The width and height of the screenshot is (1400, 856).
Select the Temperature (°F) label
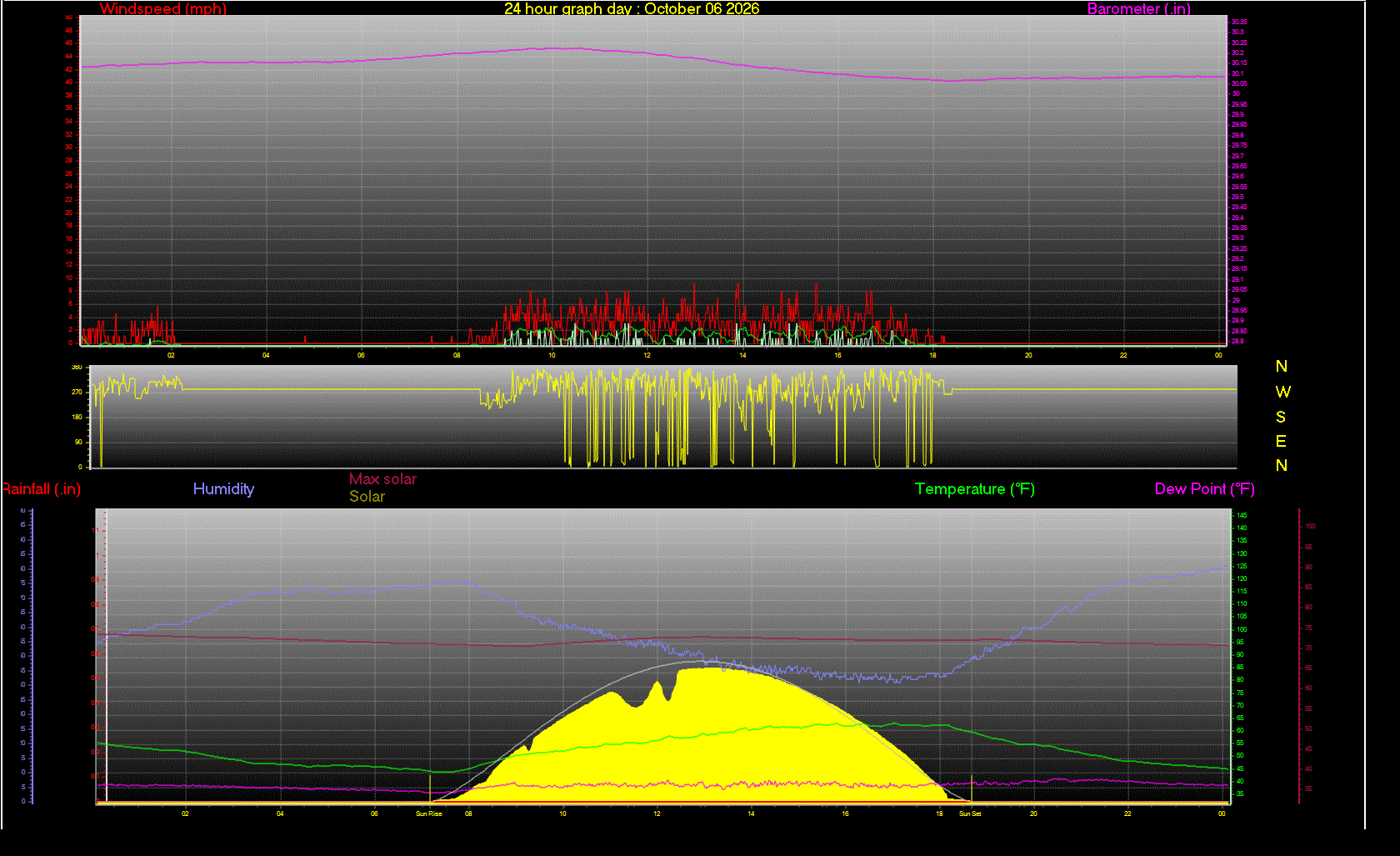point(975,489)
